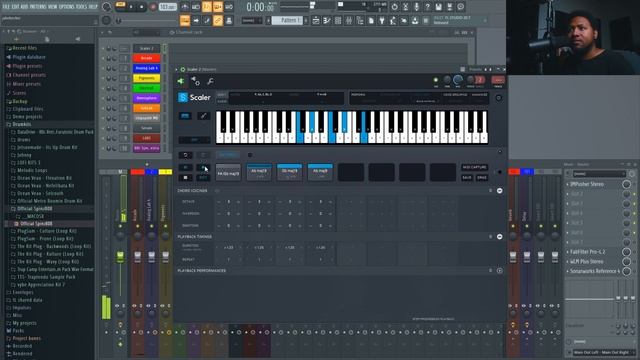640x360 pixels.
Task: Collapse the Drumkits folder in browser
Action: 21,124
